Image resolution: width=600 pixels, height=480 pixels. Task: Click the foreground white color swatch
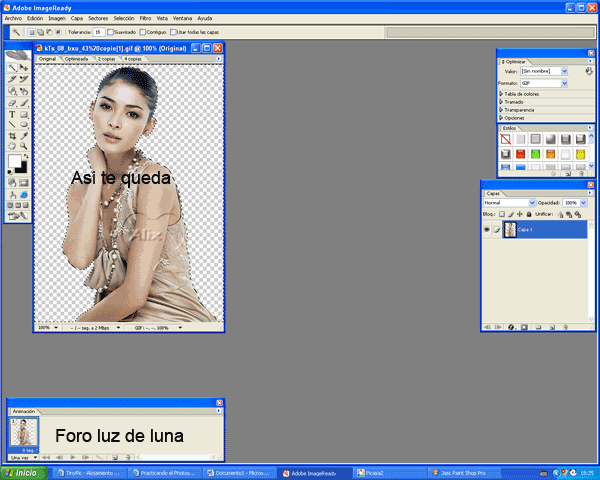[x=15, y=161]
